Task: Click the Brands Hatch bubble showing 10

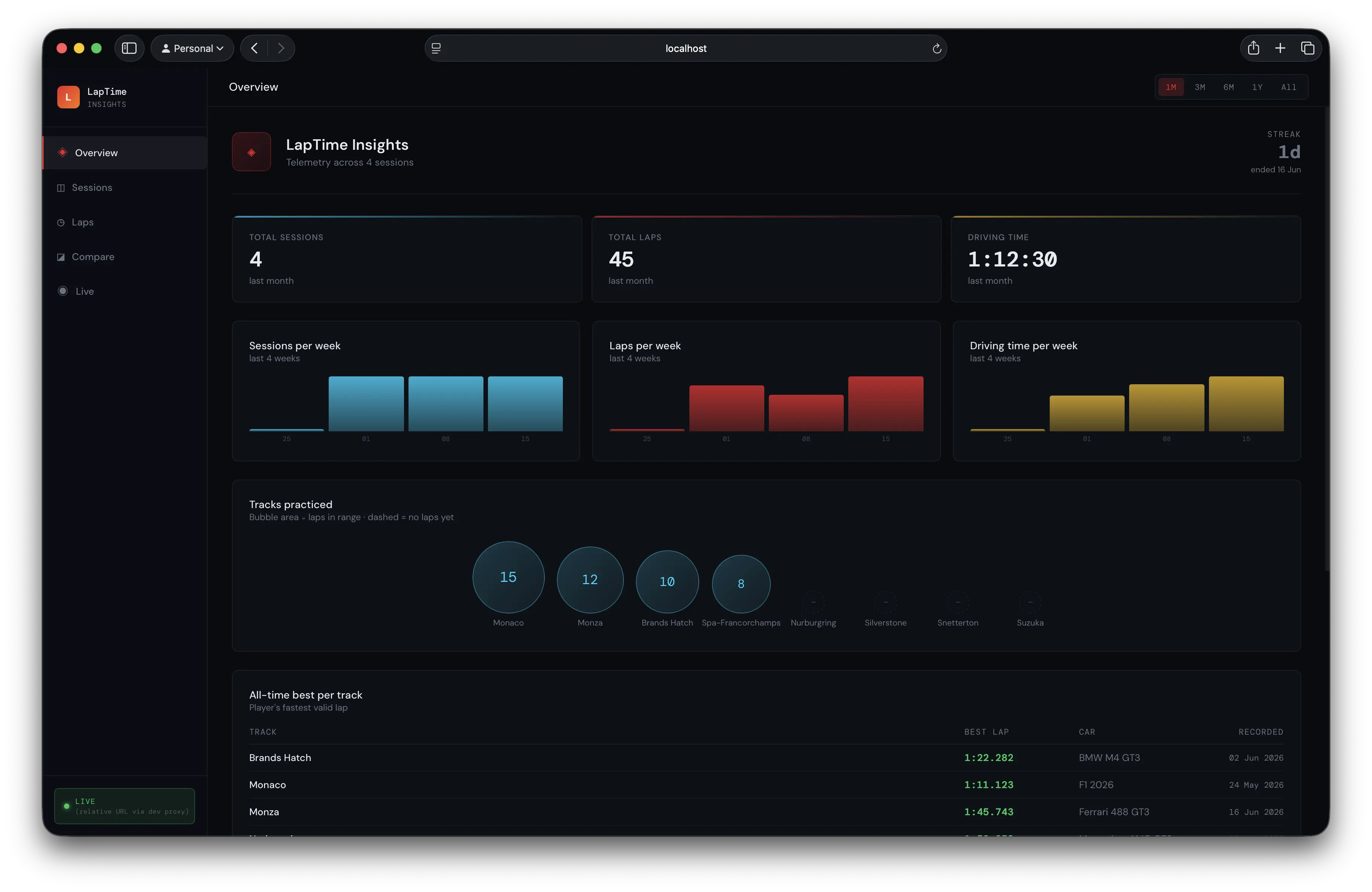Action: [x=667, y=581]
